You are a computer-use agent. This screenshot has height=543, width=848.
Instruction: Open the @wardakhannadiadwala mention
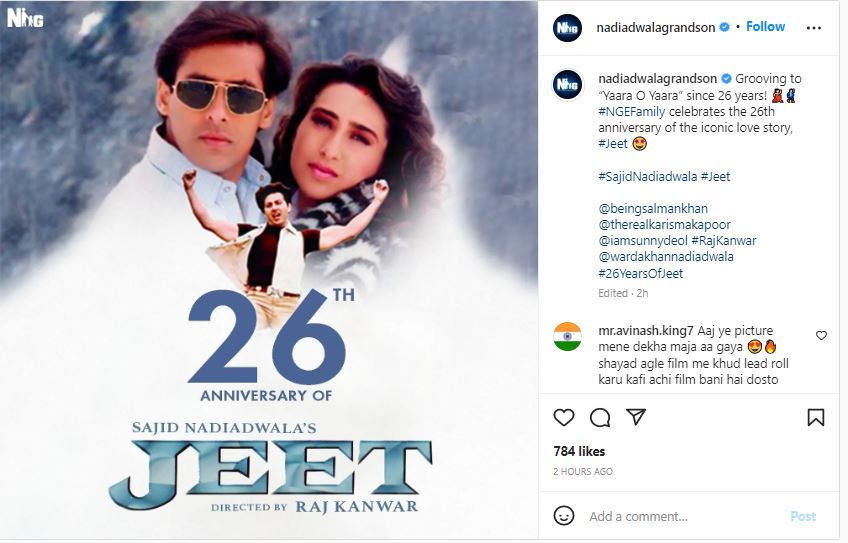pyautogui.click(x=666, y=256)
